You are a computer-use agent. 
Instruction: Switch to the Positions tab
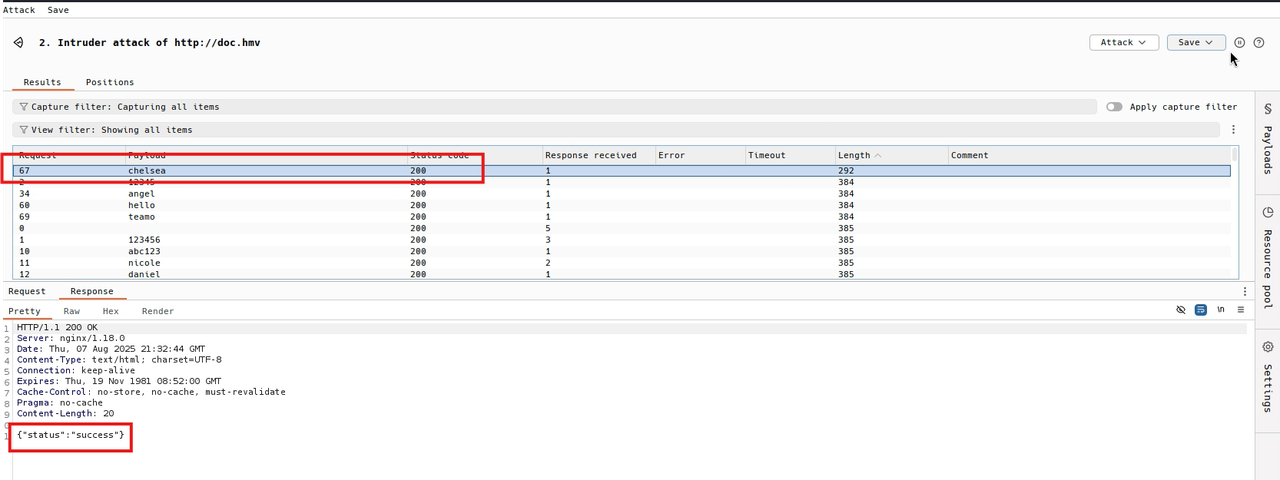tap(110, 82)
